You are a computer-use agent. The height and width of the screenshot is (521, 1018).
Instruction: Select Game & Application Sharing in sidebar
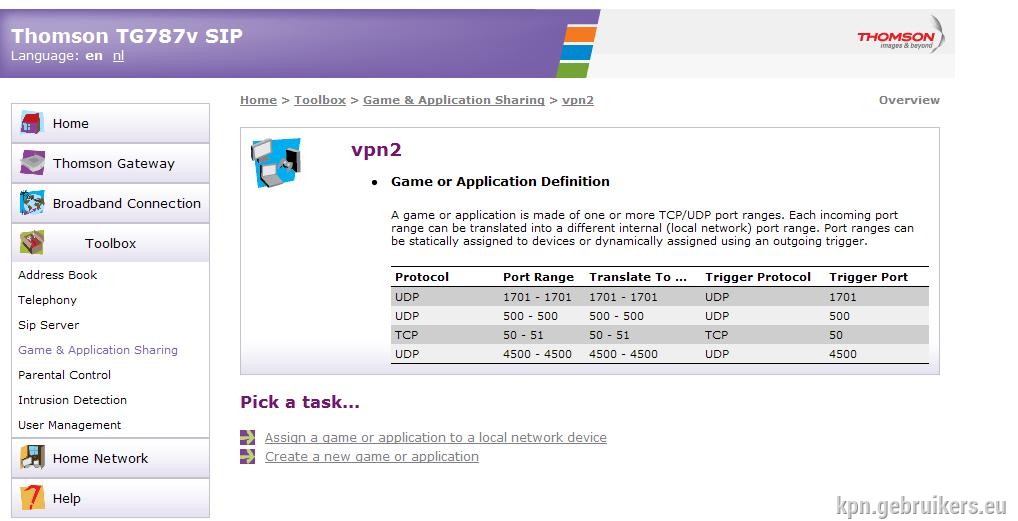(98, 350)
